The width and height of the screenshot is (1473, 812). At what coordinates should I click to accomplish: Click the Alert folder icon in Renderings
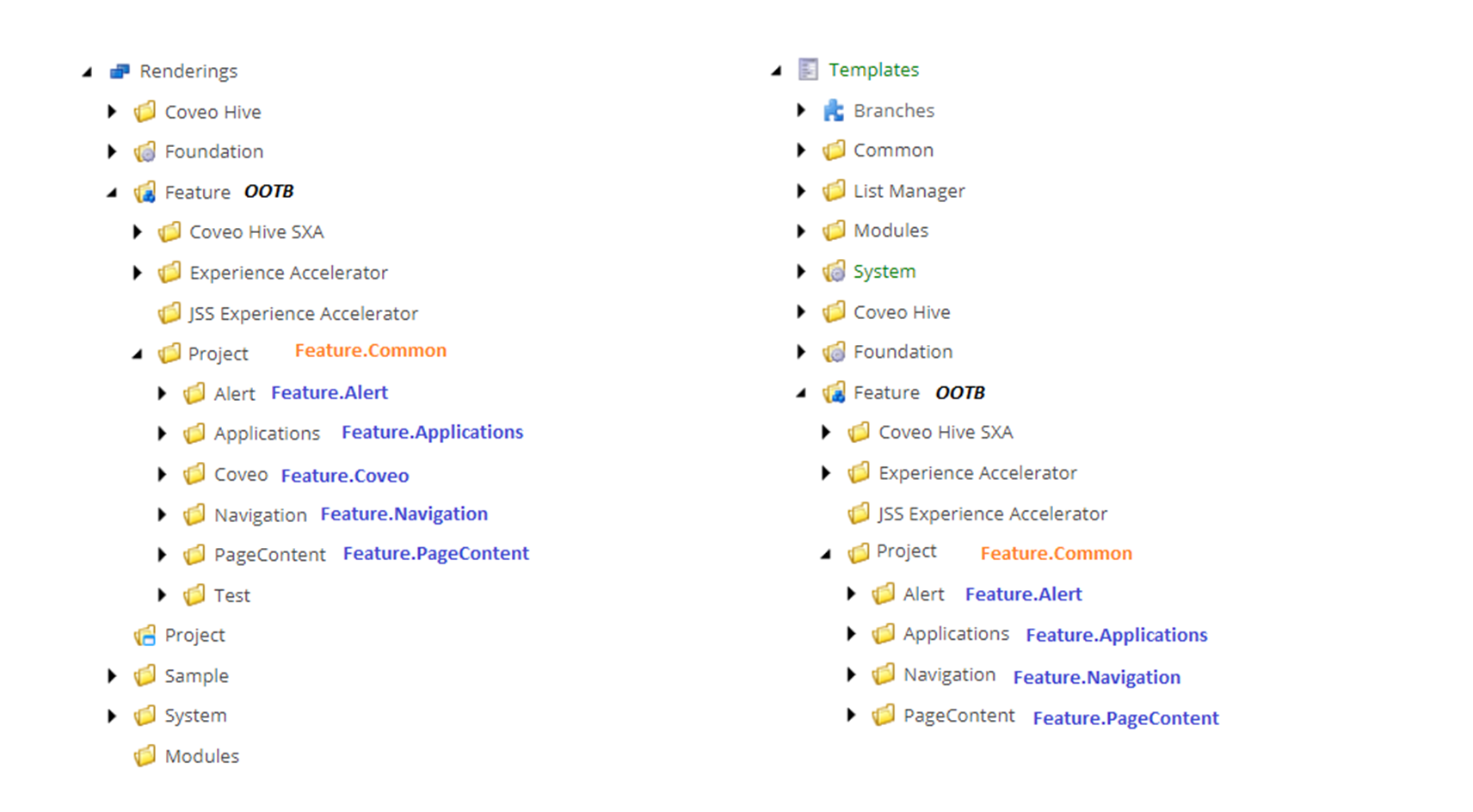[x=194, y=393]
